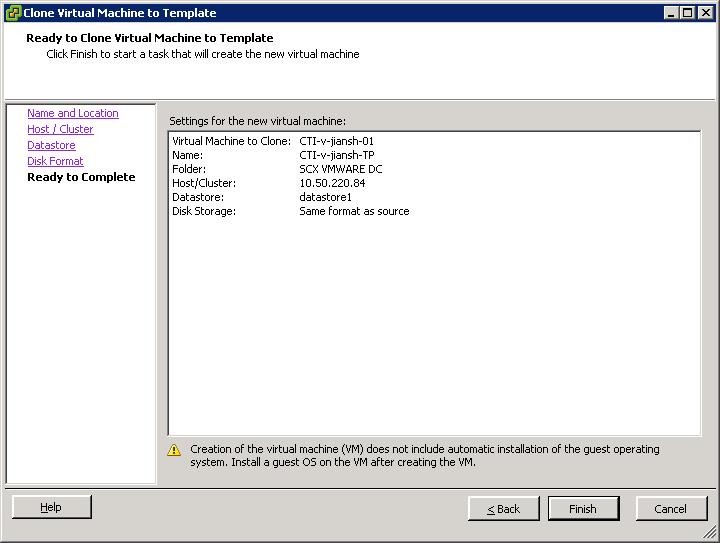Click the host address 10.50.220.84

point(332,183)
